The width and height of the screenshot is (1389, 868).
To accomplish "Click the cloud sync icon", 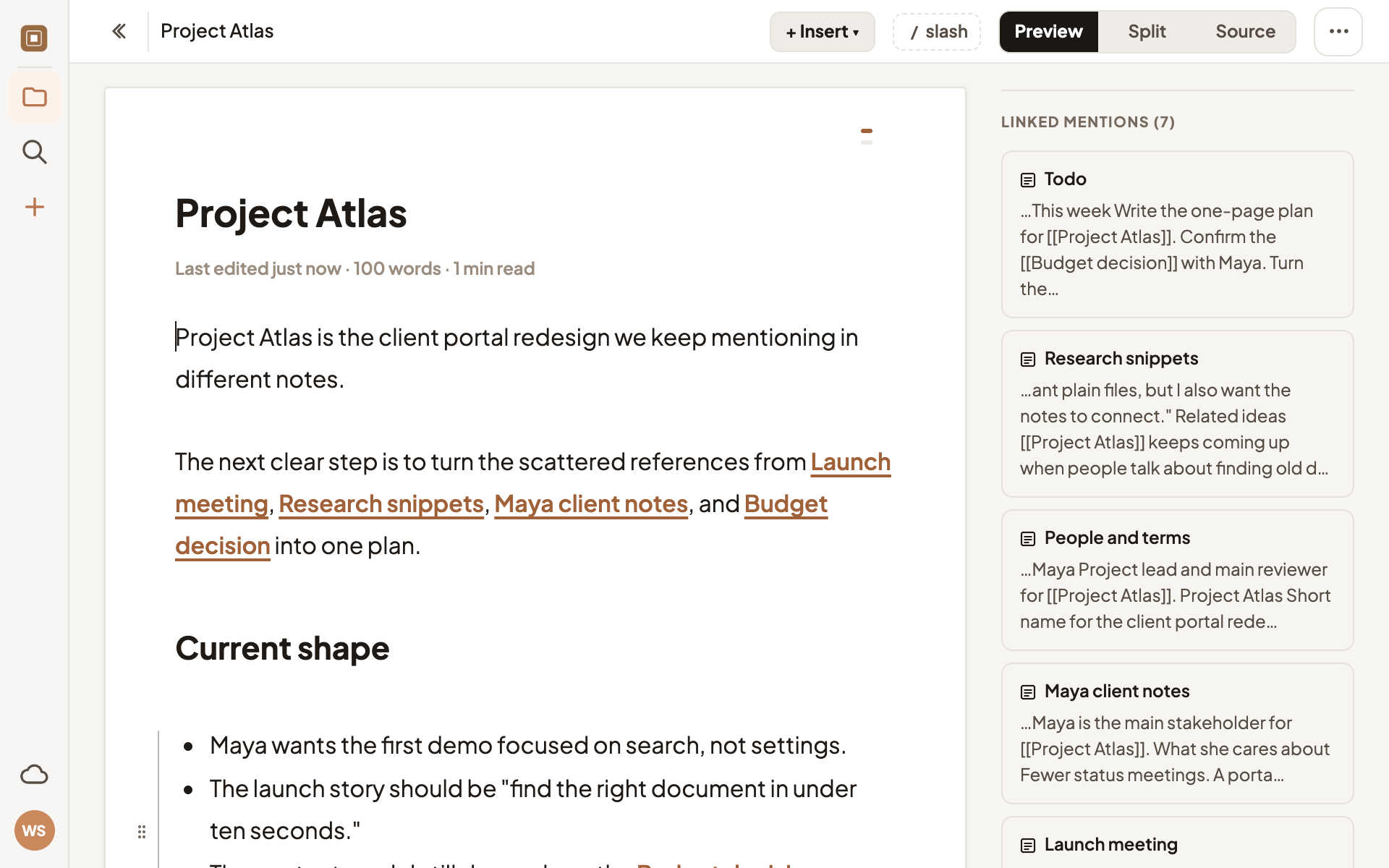I will 34,775.
